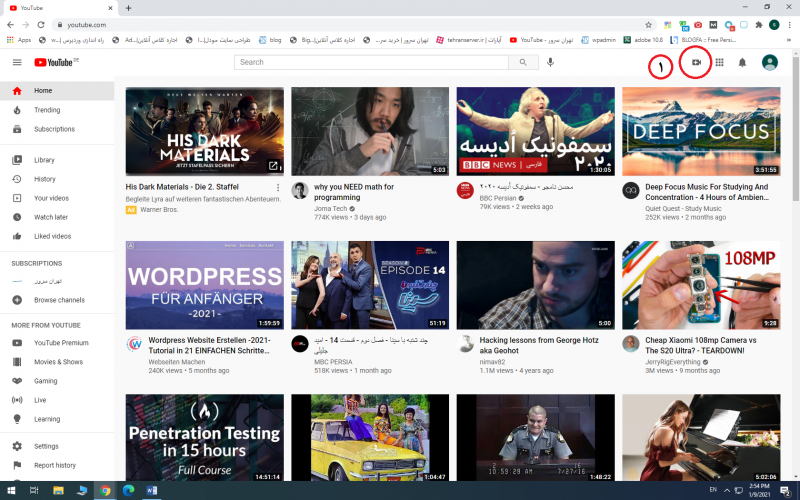Open the notifications bell
Image resolution: width=800 pixels, height=500 pixels.
click(x=742, y=62)
